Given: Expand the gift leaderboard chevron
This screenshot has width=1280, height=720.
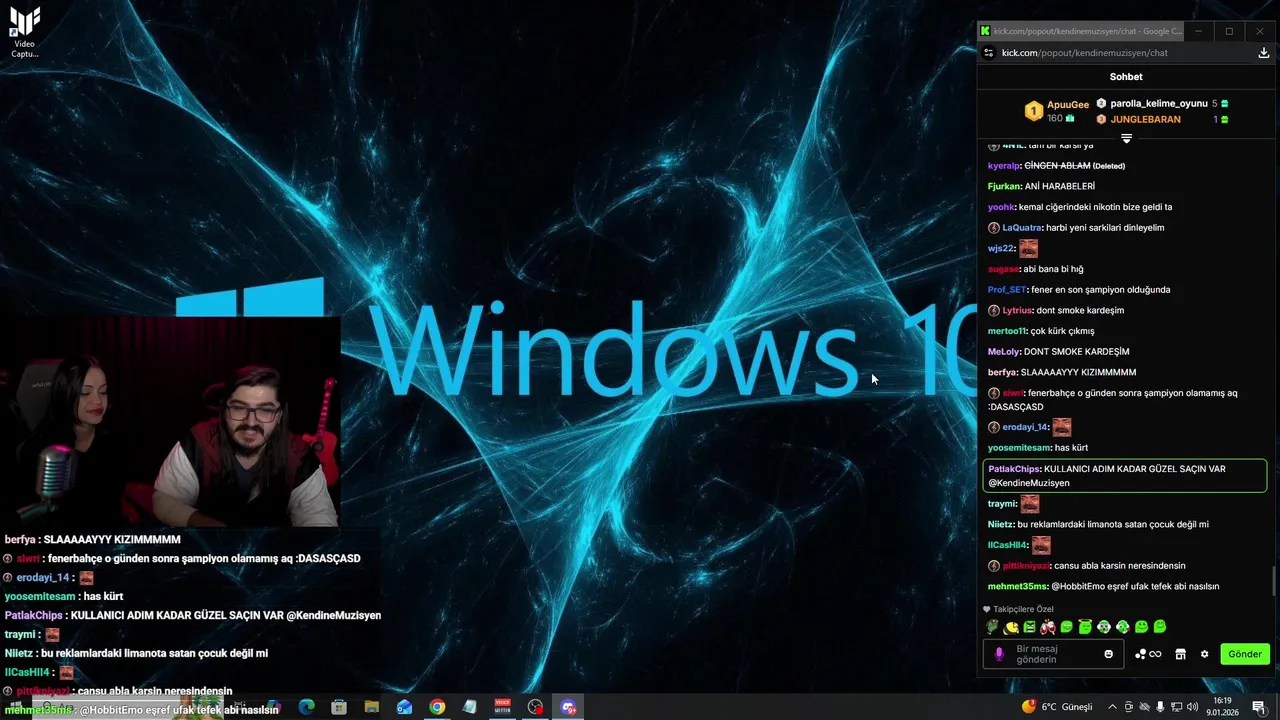Looking at the screenshot, I should click(x=1126, y=138).
